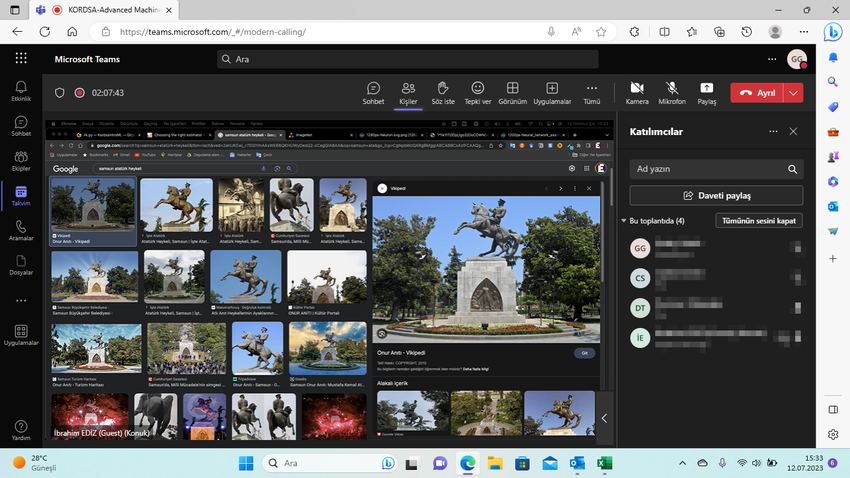Open Takvim in the Teams sidebar
Screen dimensions: 850x478
click(x=21, y=196)
